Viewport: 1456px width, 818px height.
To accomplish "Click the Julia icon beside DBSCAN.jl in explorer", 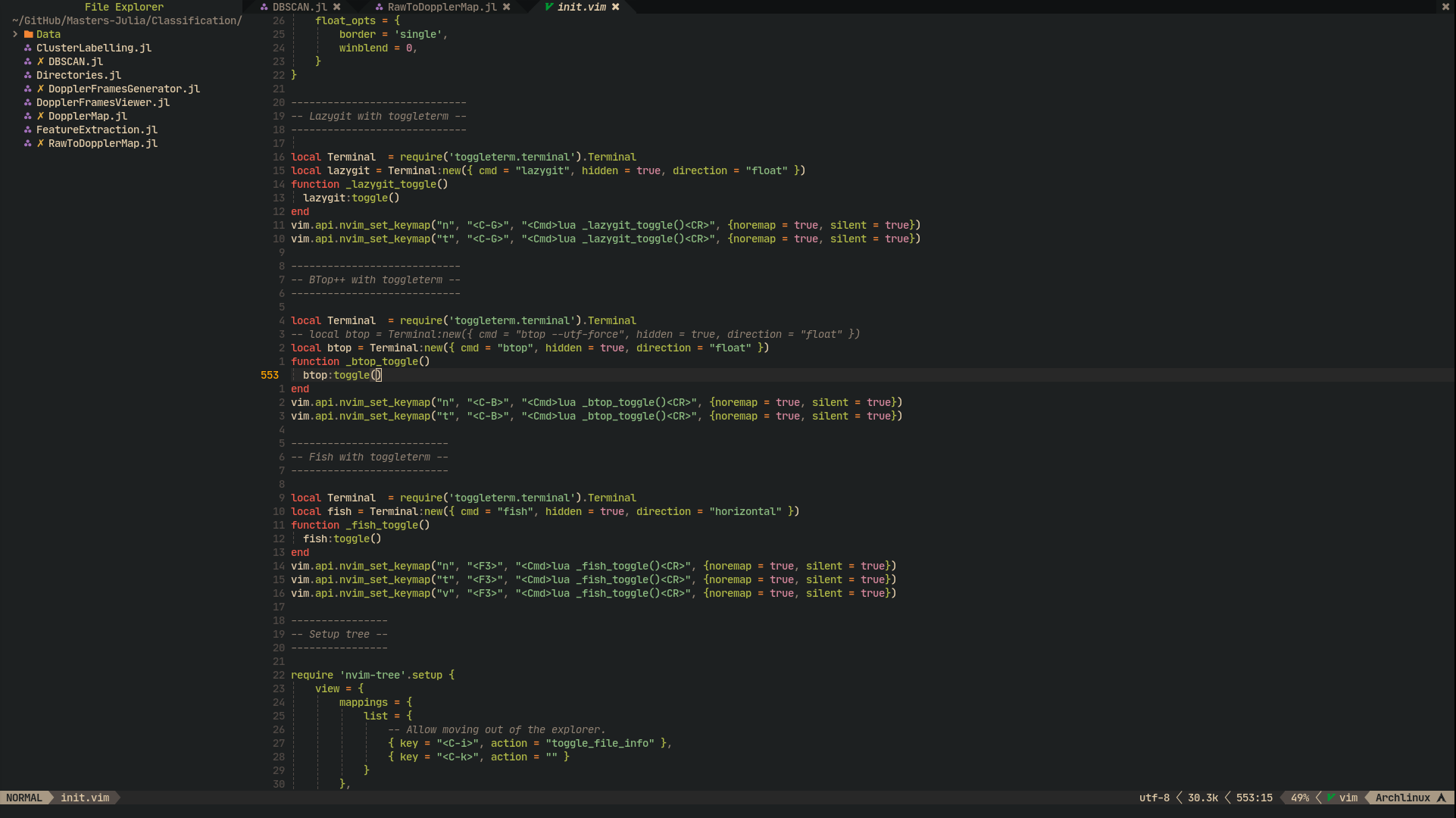I will [28, 61].
